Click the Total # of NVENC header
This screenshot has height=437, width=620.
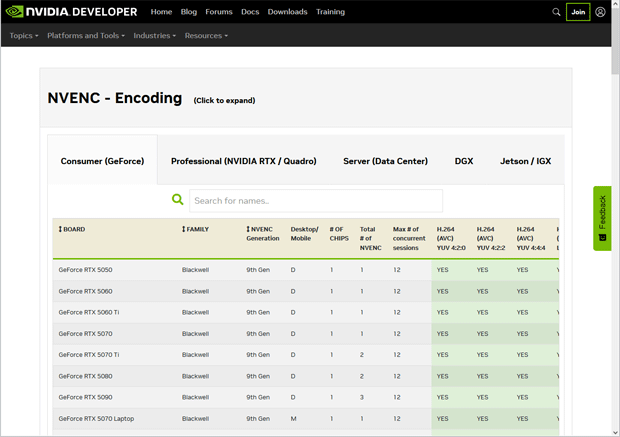370,238
